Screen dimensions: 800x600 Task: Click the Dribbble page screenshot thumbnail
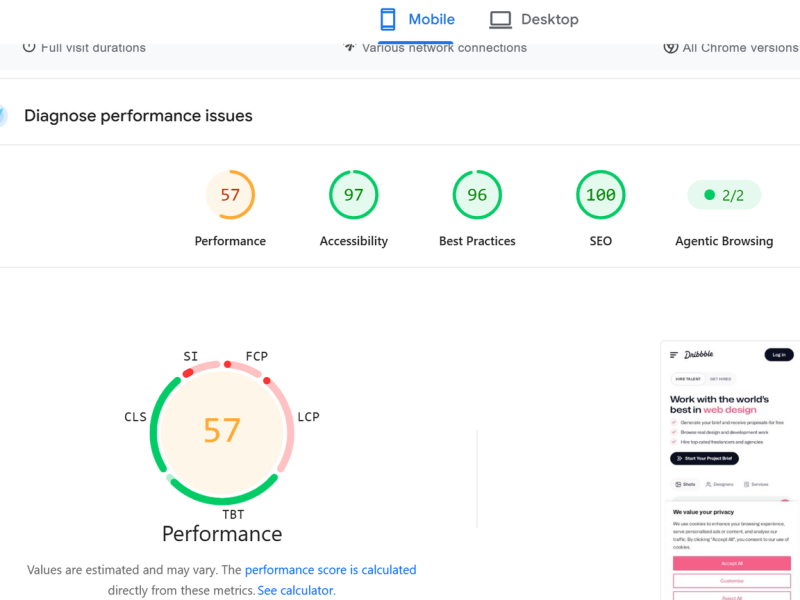[x=730, y=470]
